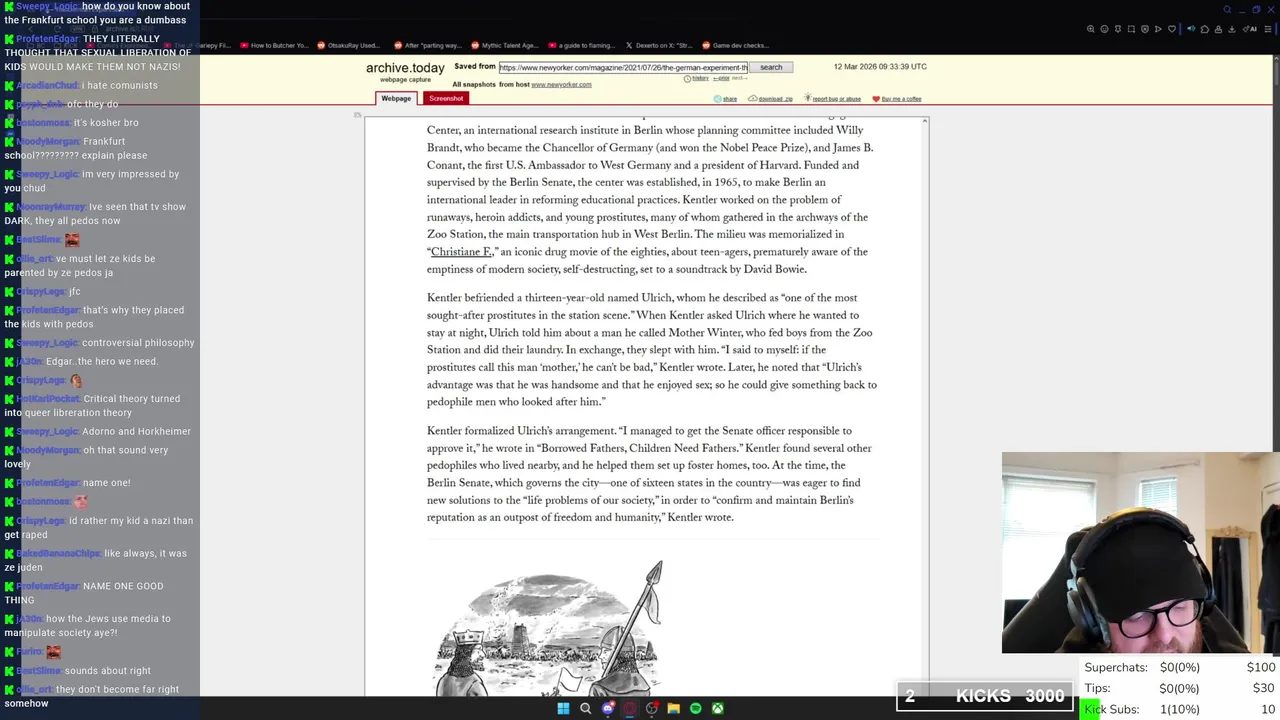Click chat message 'i hate comunists'
Viewport: 1280px width, 720px height.
120,85
